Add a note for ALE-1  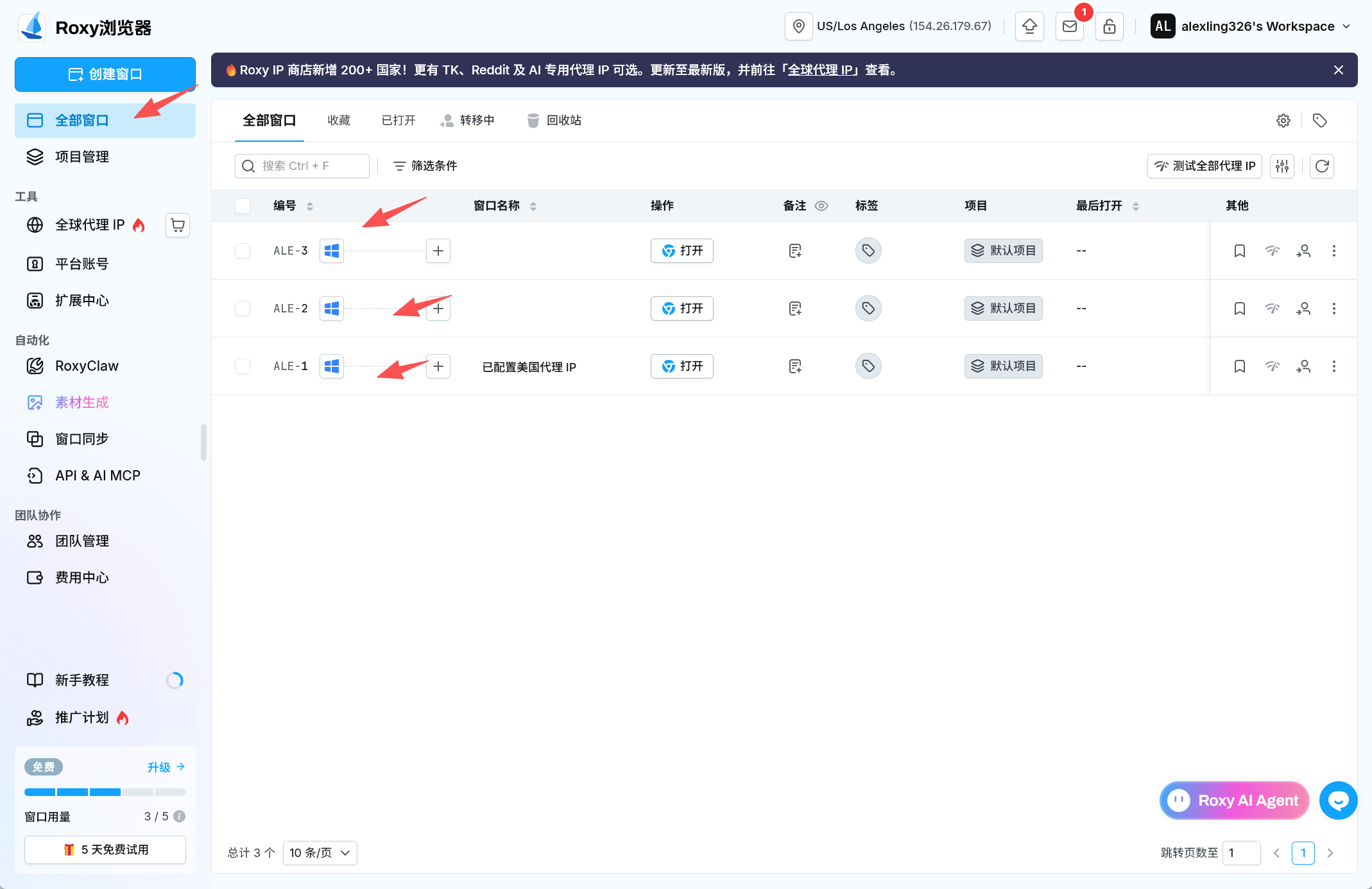795,366
